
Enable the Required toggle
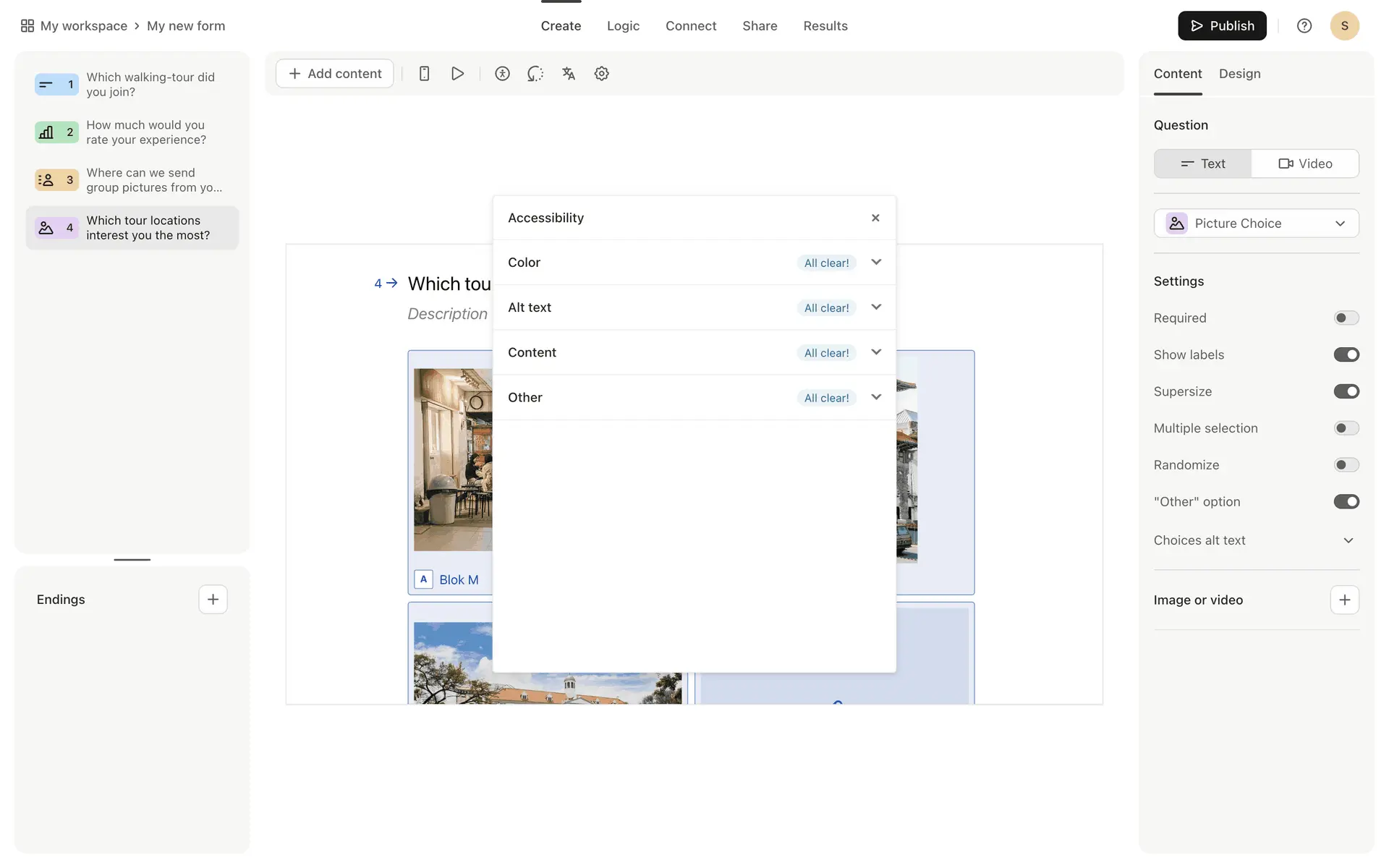[x=1346, y=318]
